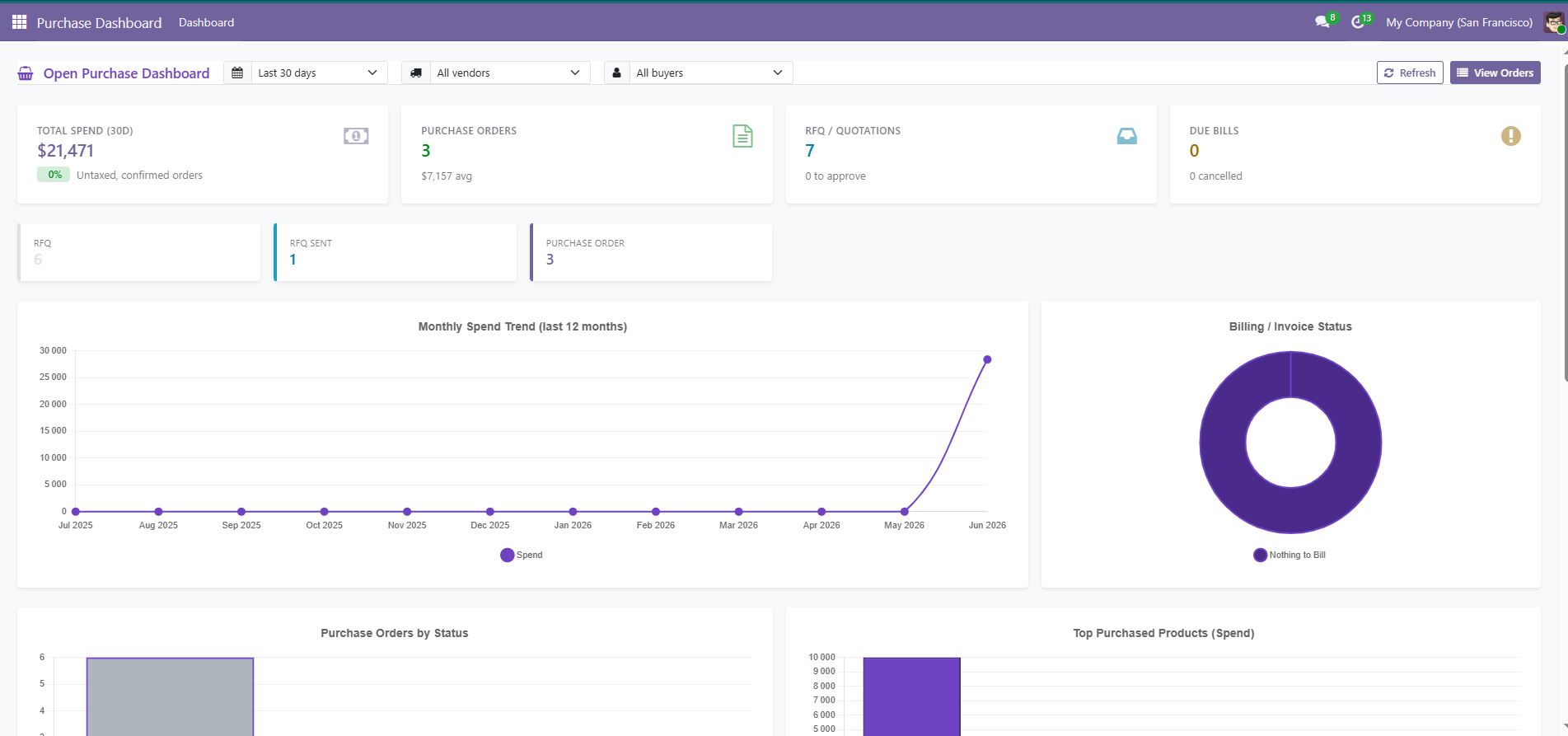
Task: Click the shopping basket icon beside dashboard title
Action: point(26,73)
